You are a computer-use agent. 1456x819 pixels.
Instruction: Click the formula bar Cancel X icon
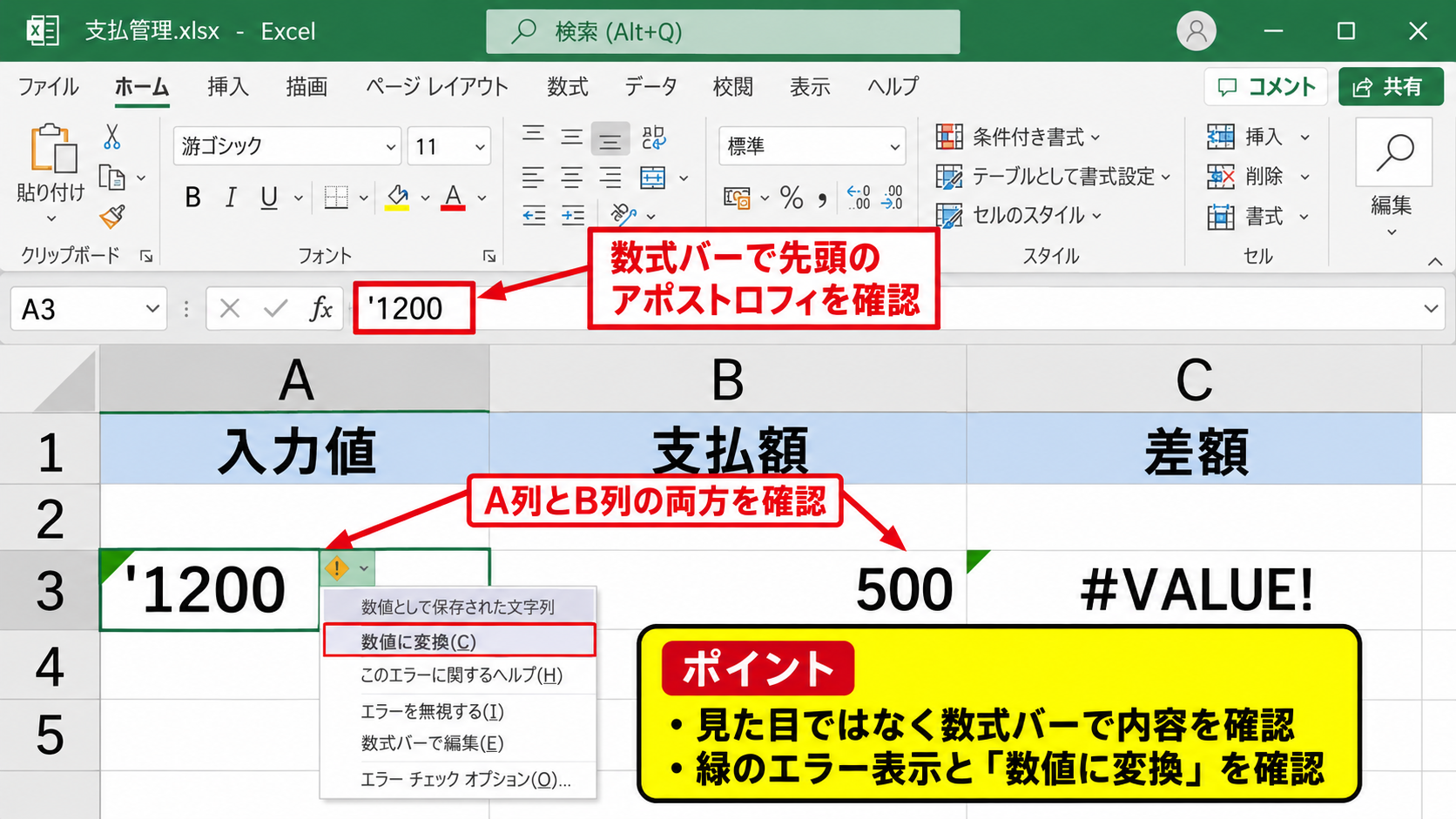pyautogui.click(x=230, y=309)
